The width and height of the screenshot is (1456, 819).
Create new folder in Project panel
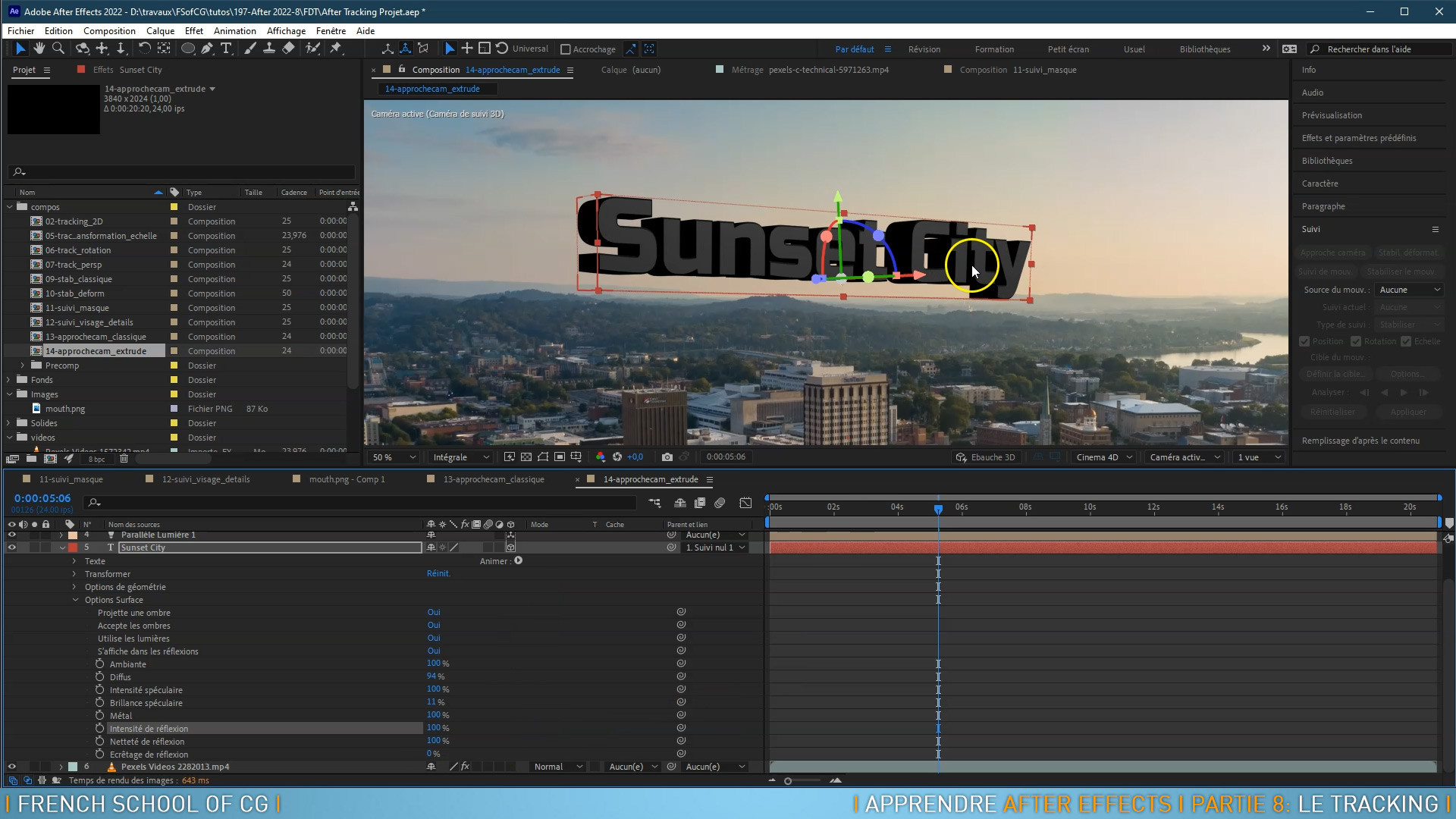coord(31,460)
